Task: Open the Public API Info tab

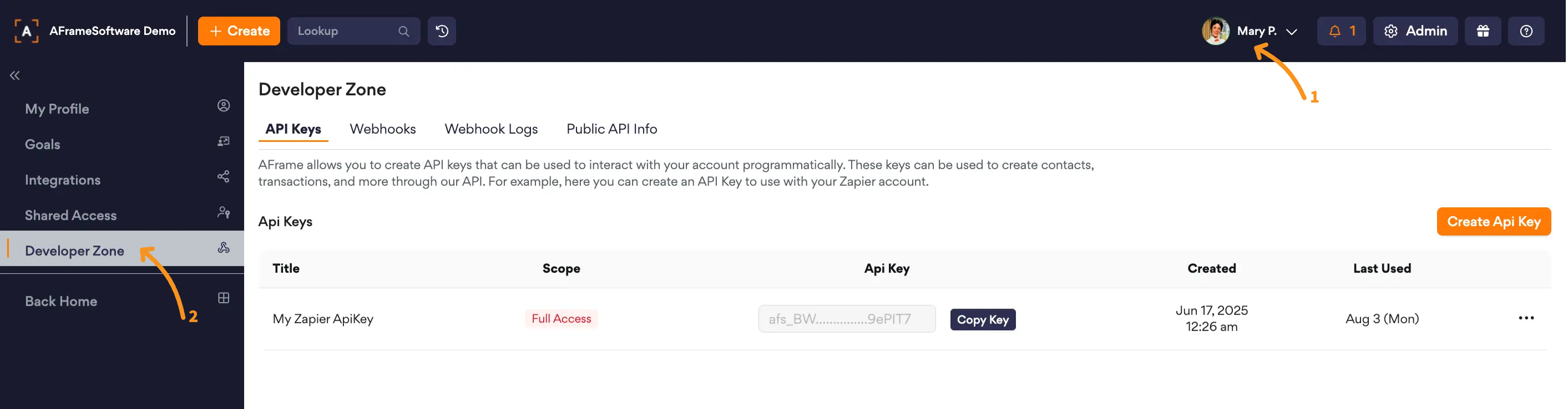Action: click(x=612, y=129)
